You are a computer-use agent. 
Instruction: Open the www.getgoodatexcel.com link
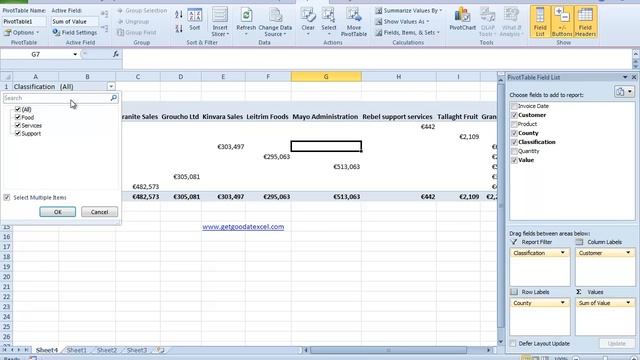coord(243,227)
